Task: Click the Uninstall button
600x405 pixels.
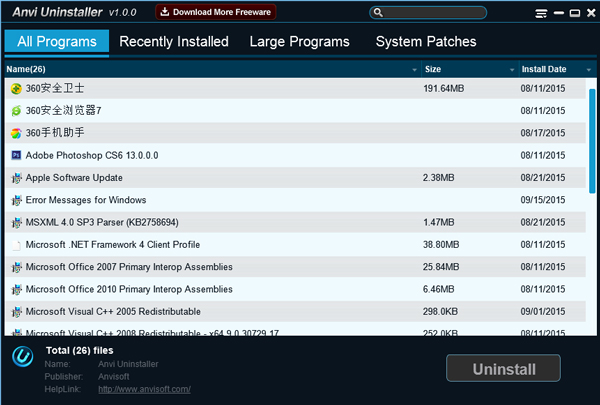Action: 504,368
